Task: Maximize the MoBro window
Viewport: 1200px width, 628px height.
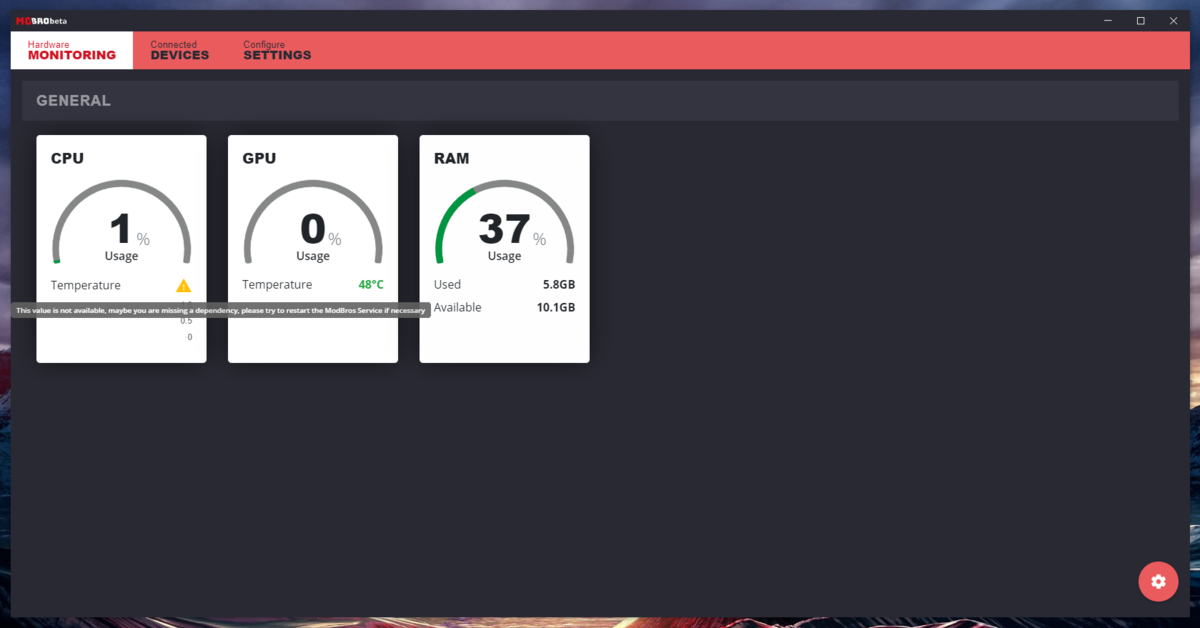Action: point(1140,20)
